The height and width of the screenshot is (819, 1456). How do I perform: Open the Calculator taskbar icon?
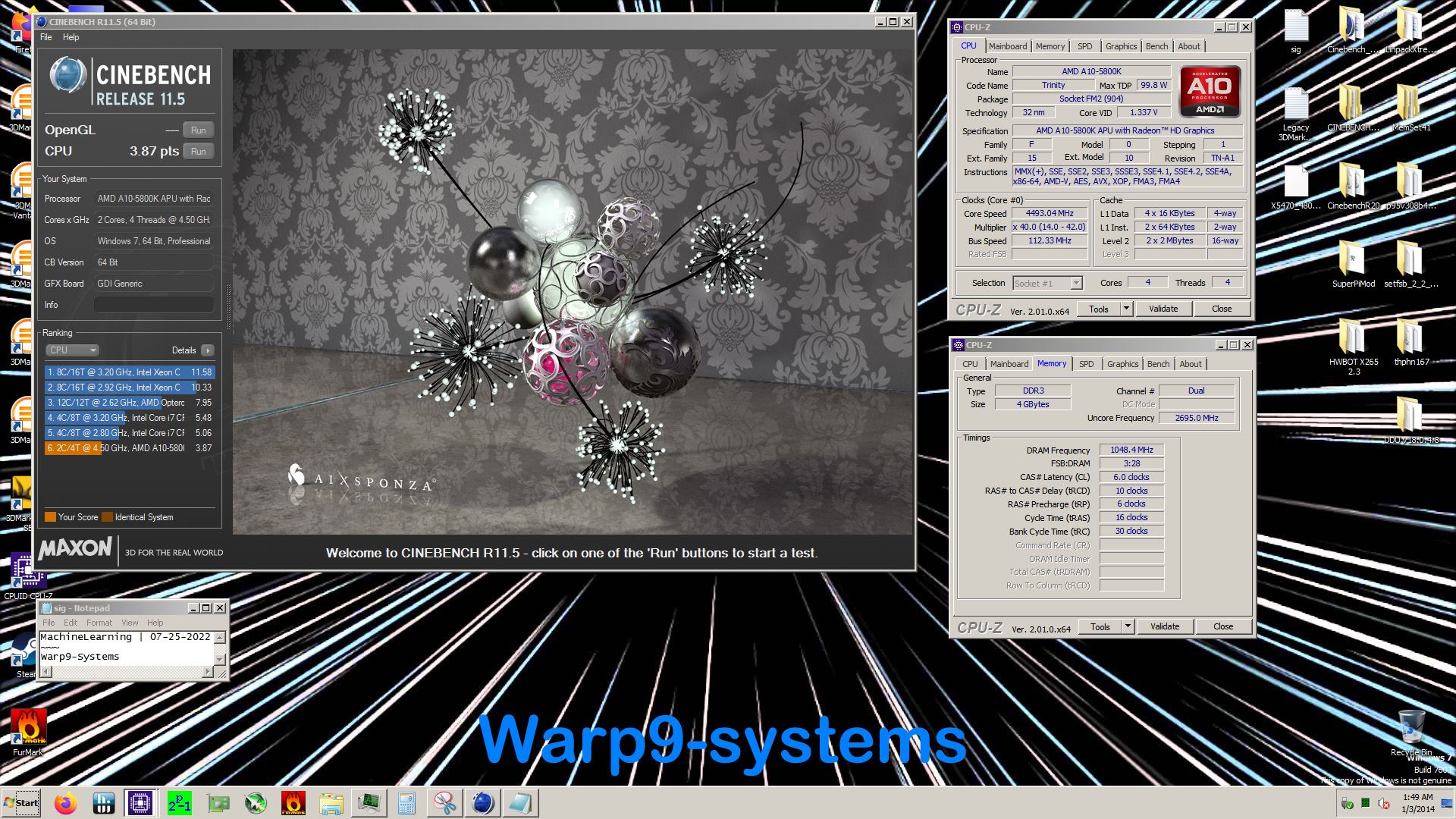[x=407, y=803]
